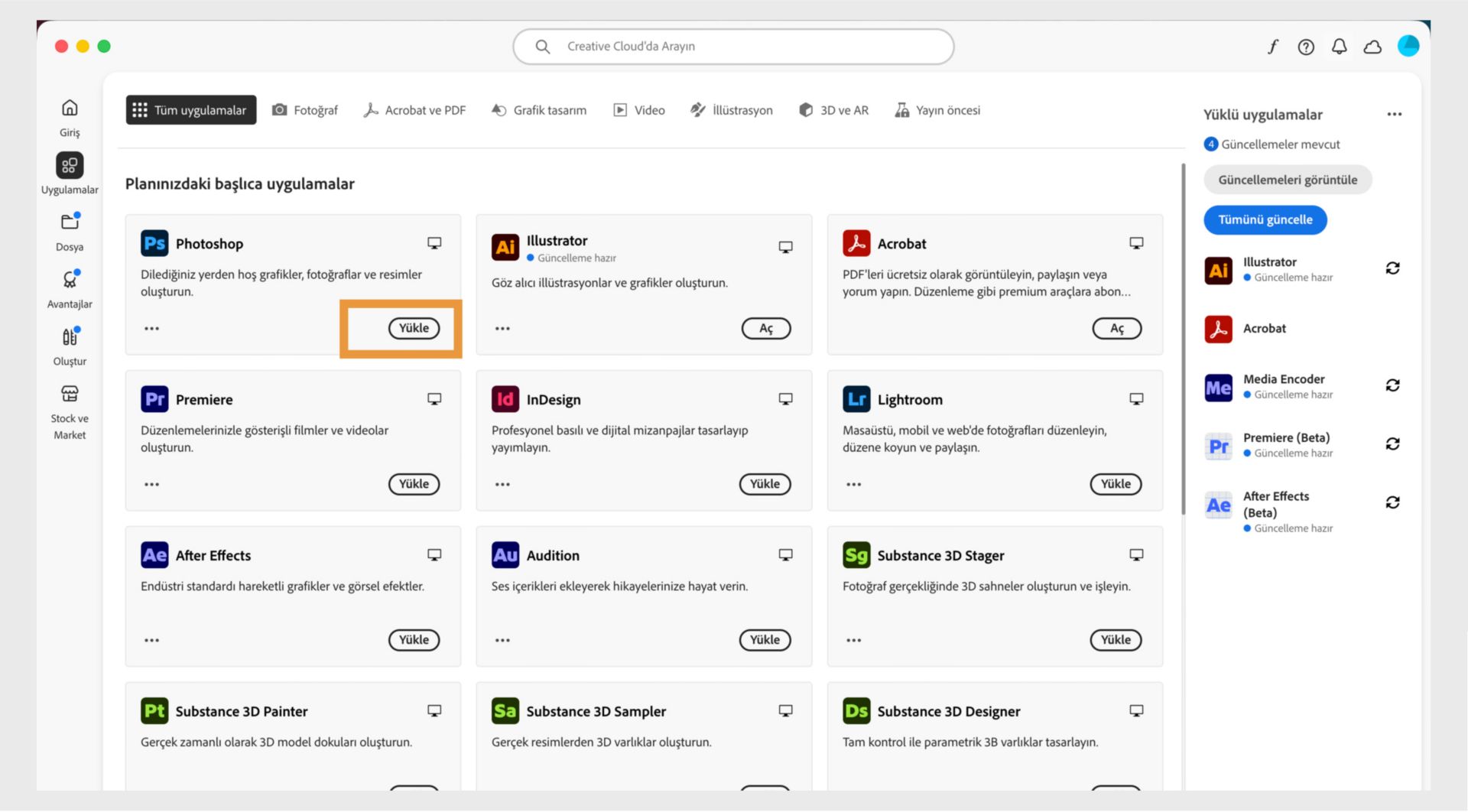Switch to the İllüstrasyon tab
This screenshot has width=1468, height=812.
coord(732,110)
